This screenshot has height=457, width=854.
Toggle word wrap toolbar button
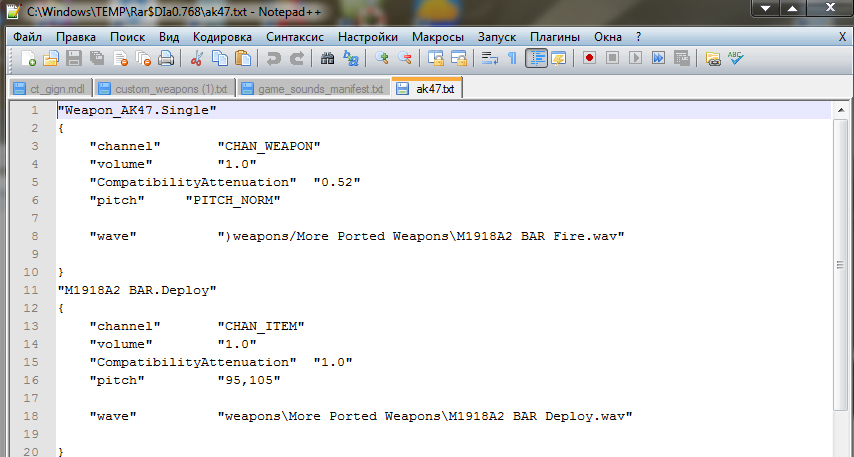click(490, 58)
